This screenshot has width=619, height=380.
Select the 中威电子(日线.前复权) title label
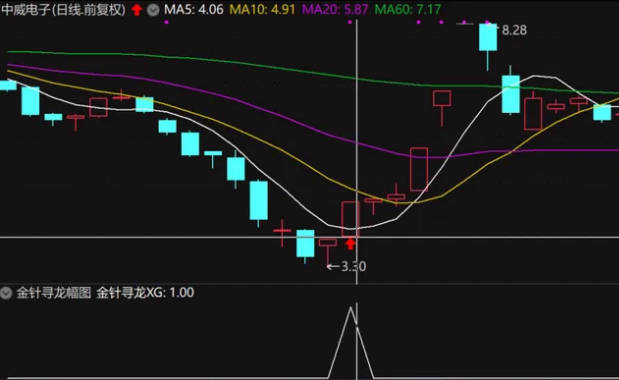64,9
